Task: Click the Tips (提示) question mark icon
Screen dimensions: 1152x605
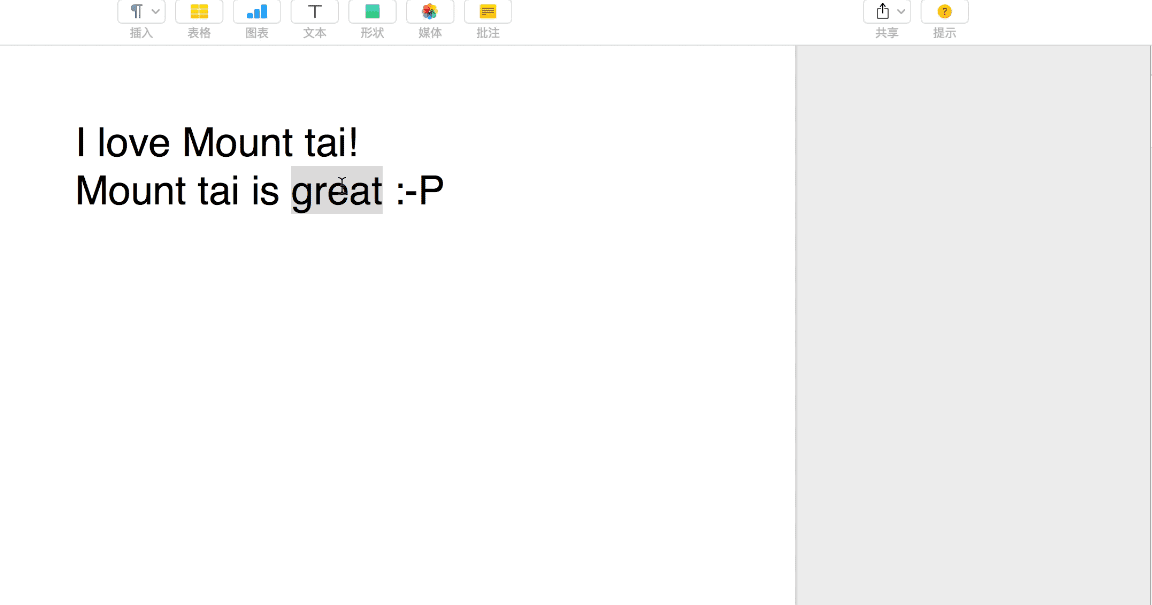Action: (945, 12)
